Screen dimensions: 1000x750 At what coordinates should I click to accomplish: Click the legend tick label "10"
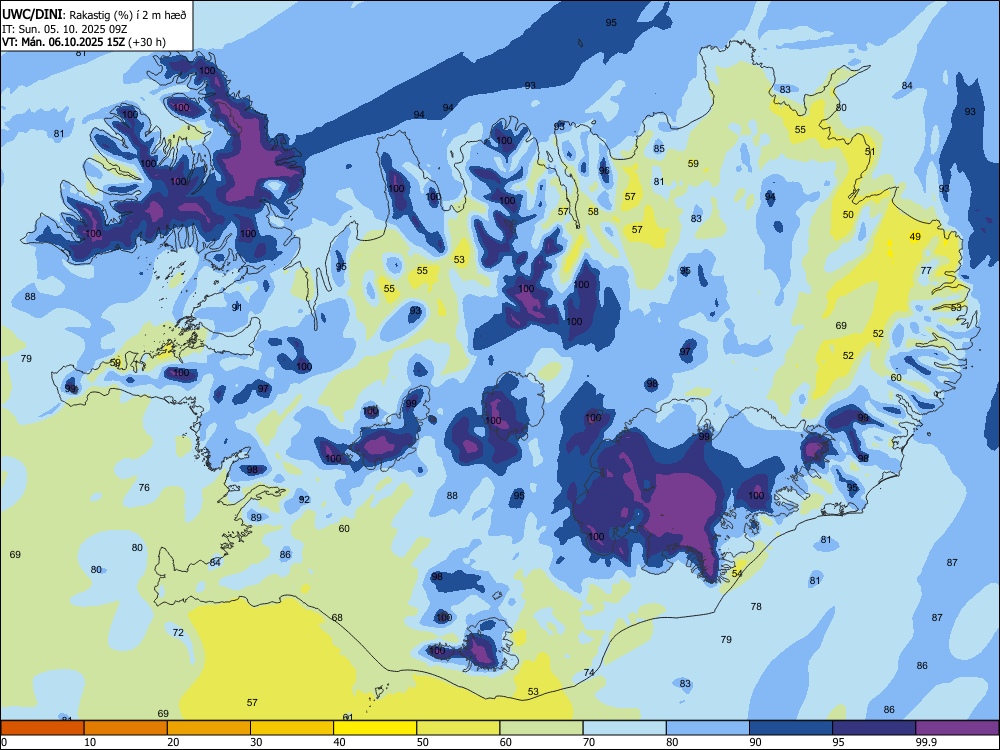90,742
